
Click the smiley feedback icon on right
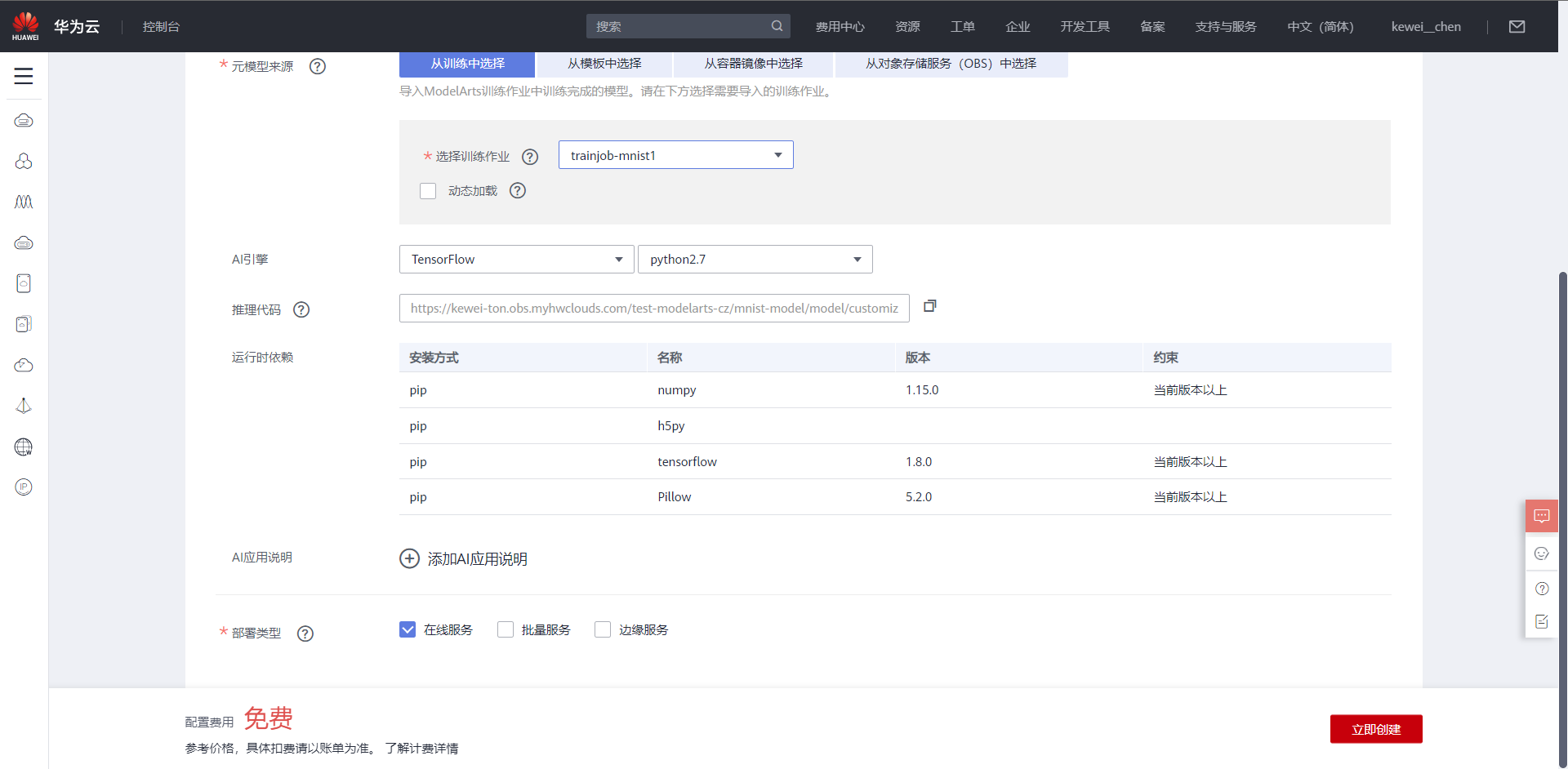[1542, 553]
